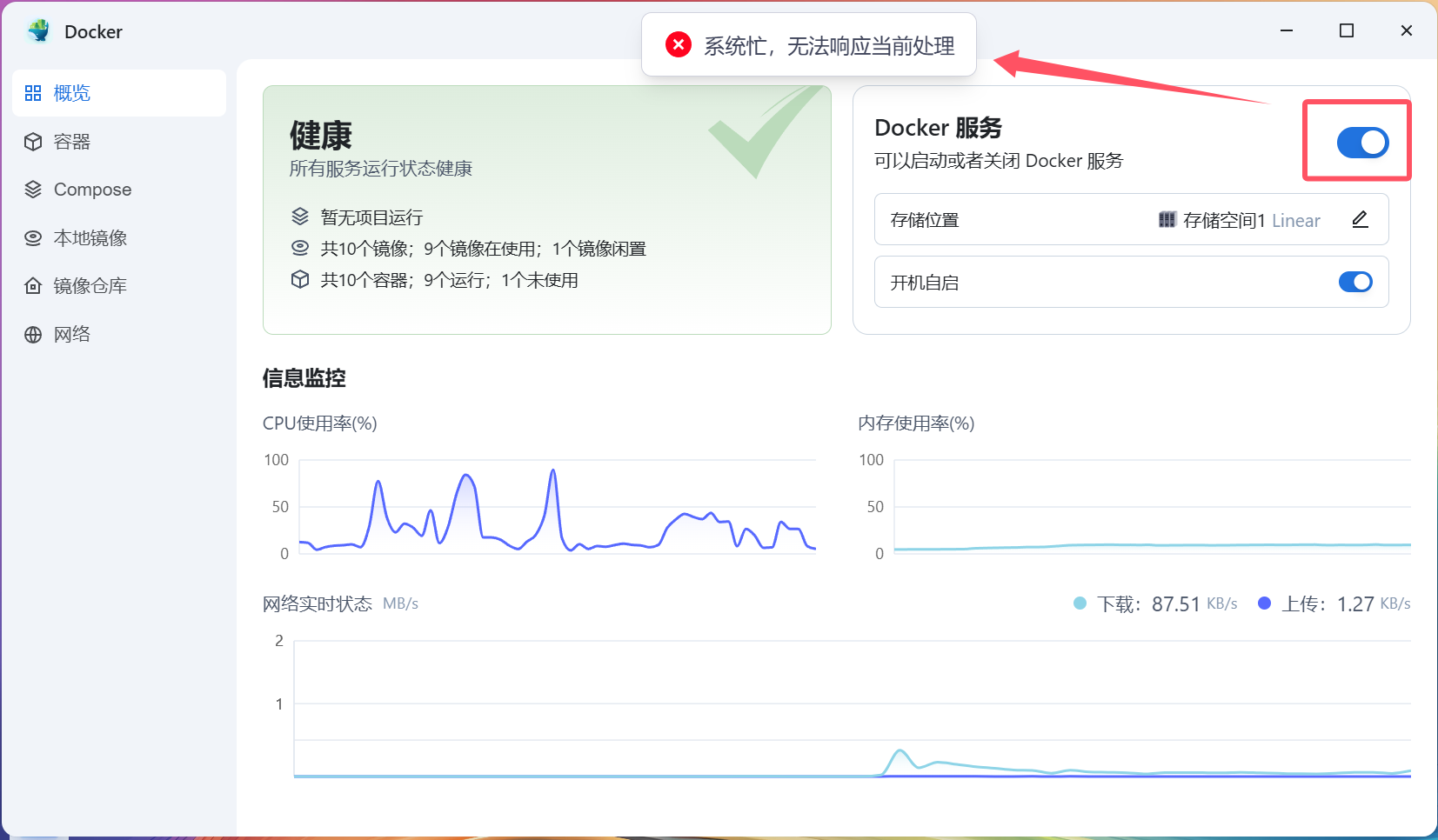Screen dimensions: 1438x840
Task: Click the 本地镜像 disk icon in sidebar
Action: [x=33, y=238]
